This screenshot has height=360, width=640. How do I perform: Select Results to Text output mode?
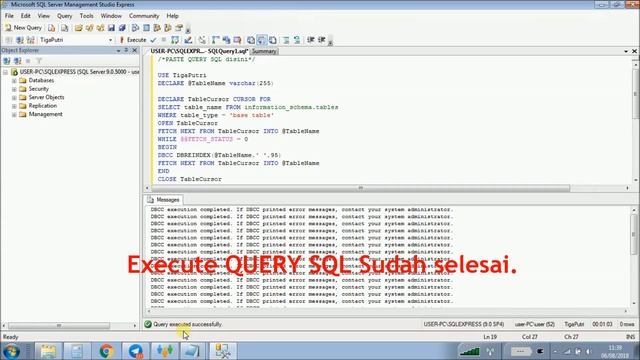click(x=251, y=40)
